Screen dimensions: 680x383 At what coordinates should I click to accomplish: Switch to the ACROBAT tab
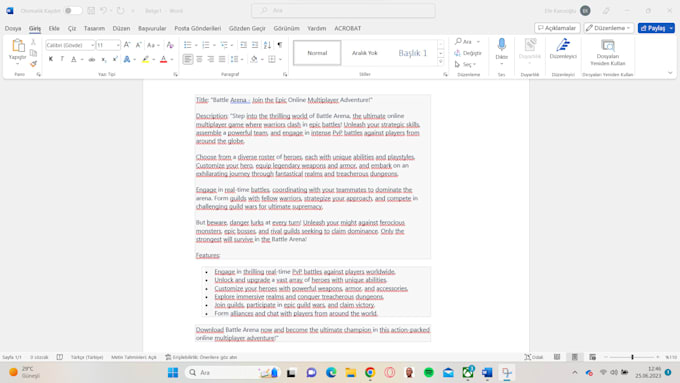pos(347,28)
